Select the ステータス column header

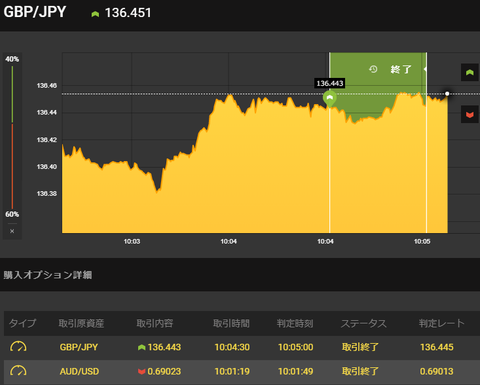pos(364,323)
